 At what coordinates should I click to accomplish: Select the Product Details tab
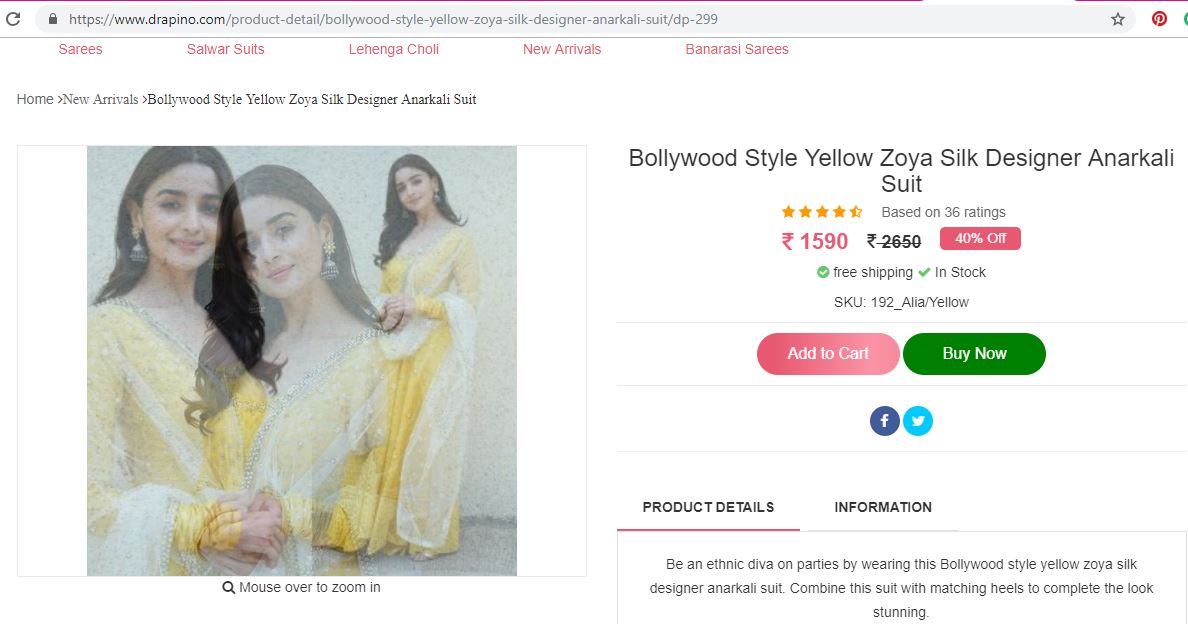click(708, 507)
